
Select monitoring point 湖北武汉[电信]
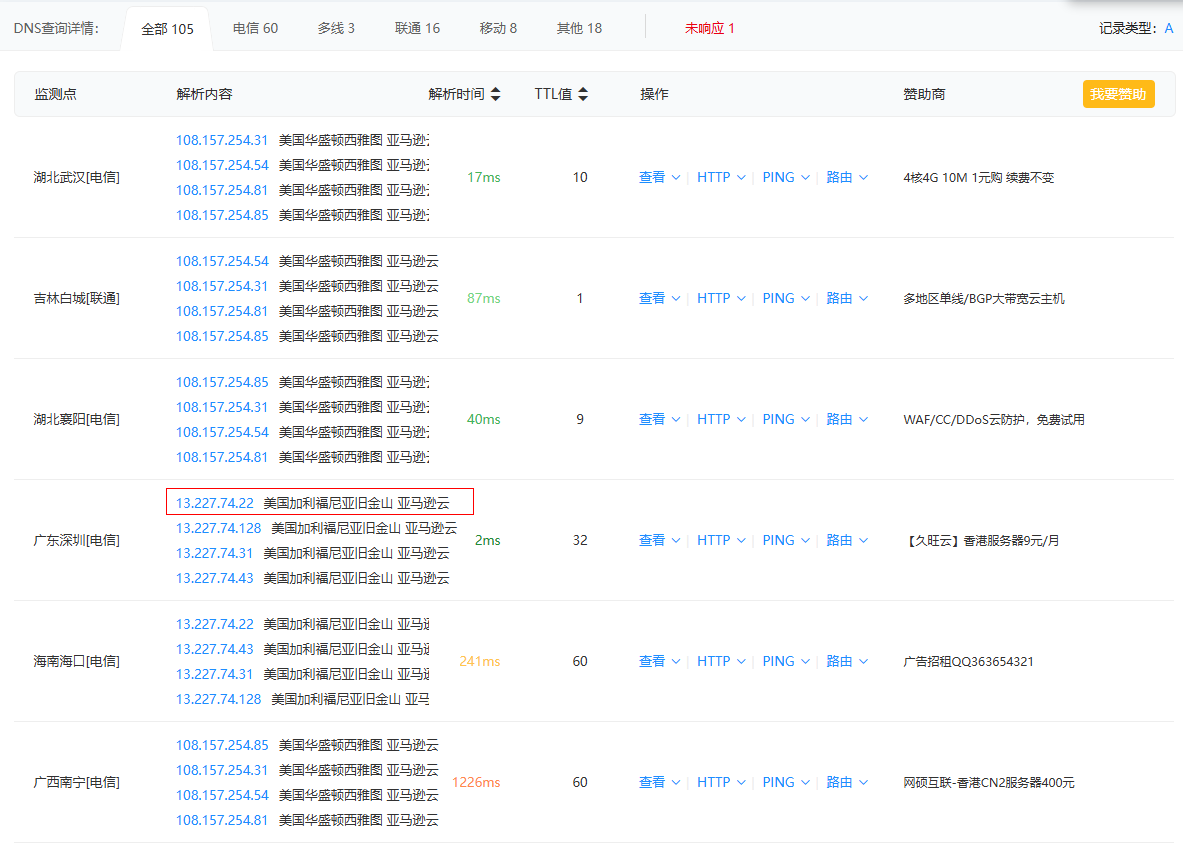pos(77,177)
